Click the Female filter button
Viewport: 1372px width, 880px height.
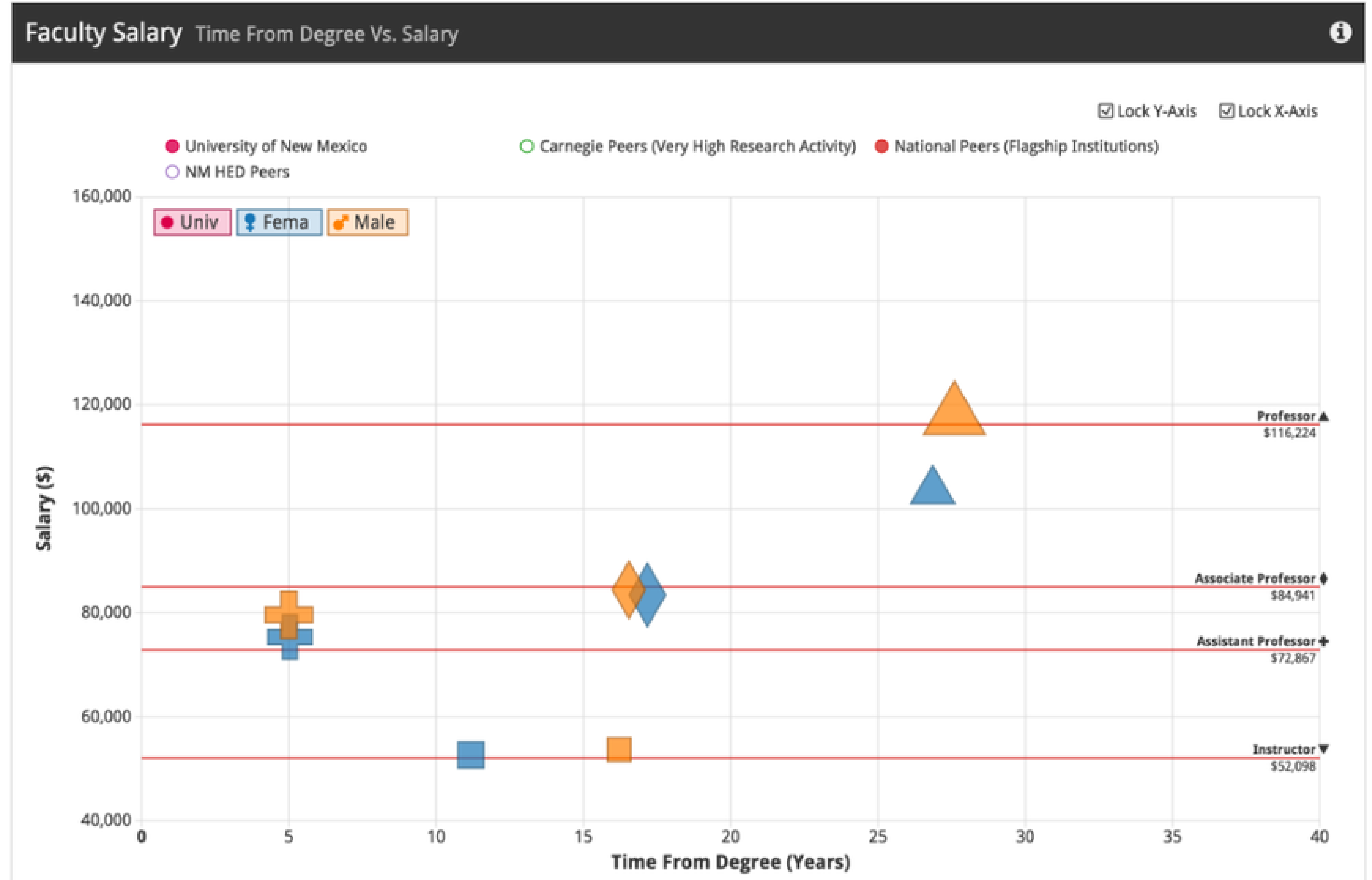point(279,222)
